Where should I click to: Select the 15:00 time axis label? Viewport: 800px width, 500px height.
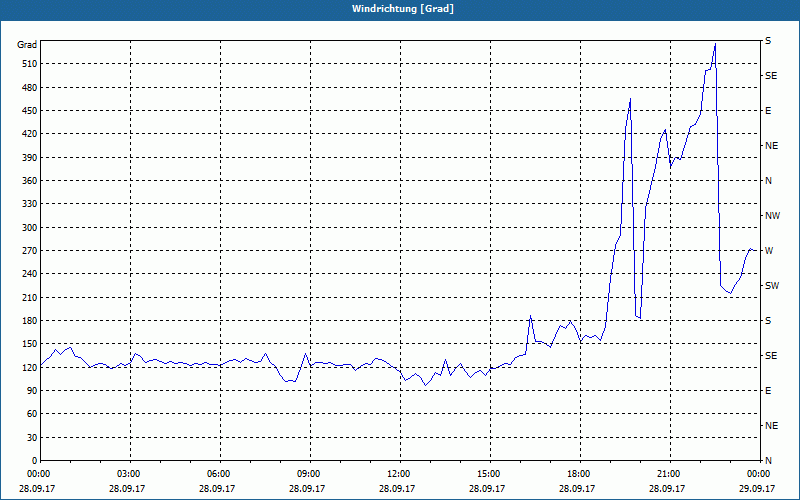coord(487,474)
